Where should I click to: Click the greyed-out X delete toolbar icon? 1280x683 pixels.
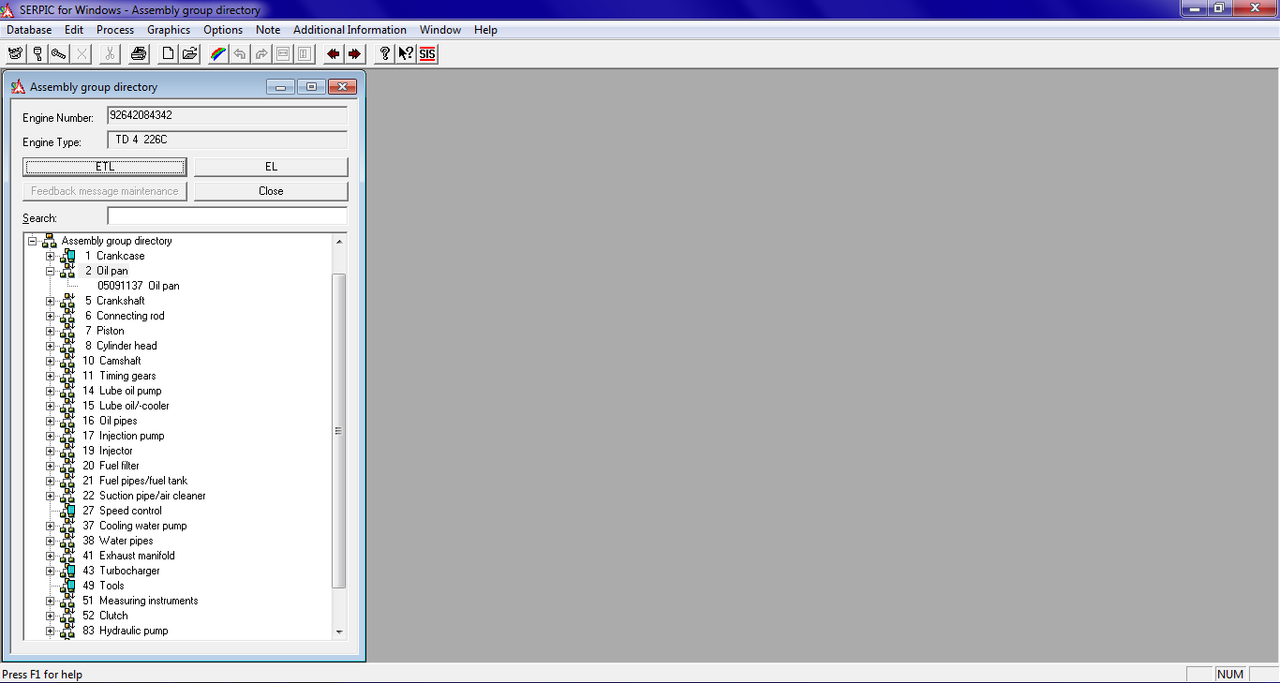pos(81,54)
